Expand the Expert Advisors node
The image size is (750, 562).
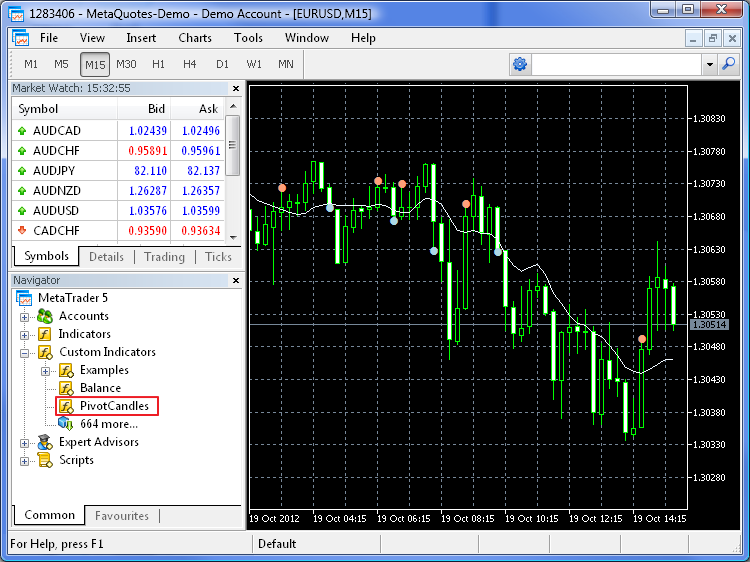(24, 443)
